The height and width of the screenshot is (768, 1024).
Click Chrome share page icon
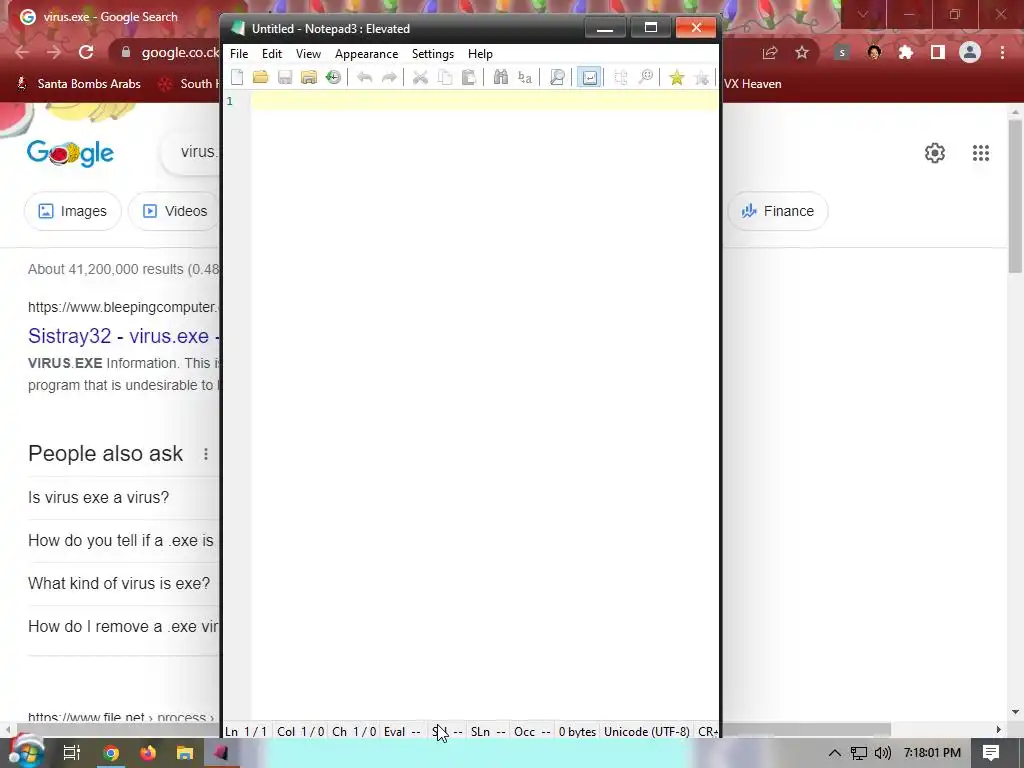(770, 53)
